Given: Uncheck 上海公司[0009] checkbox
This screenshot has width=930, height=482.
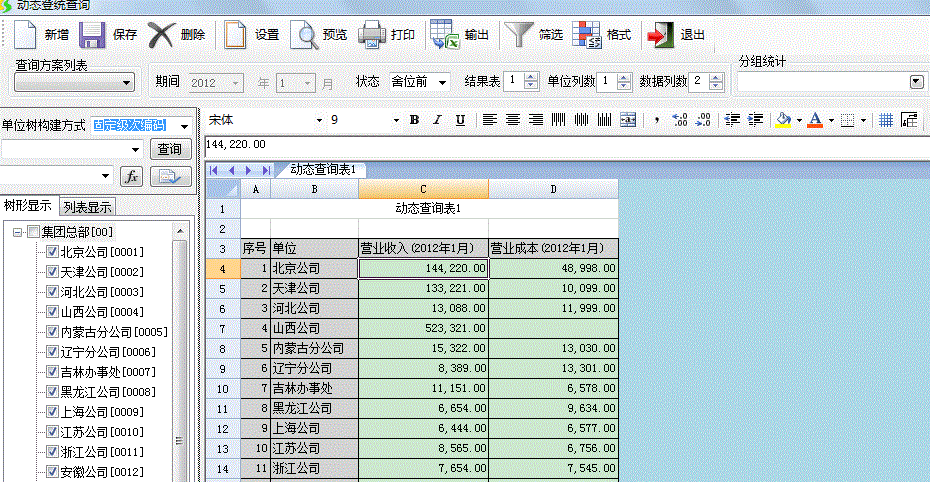Looking at the screenshot, I should click(52, 412).
